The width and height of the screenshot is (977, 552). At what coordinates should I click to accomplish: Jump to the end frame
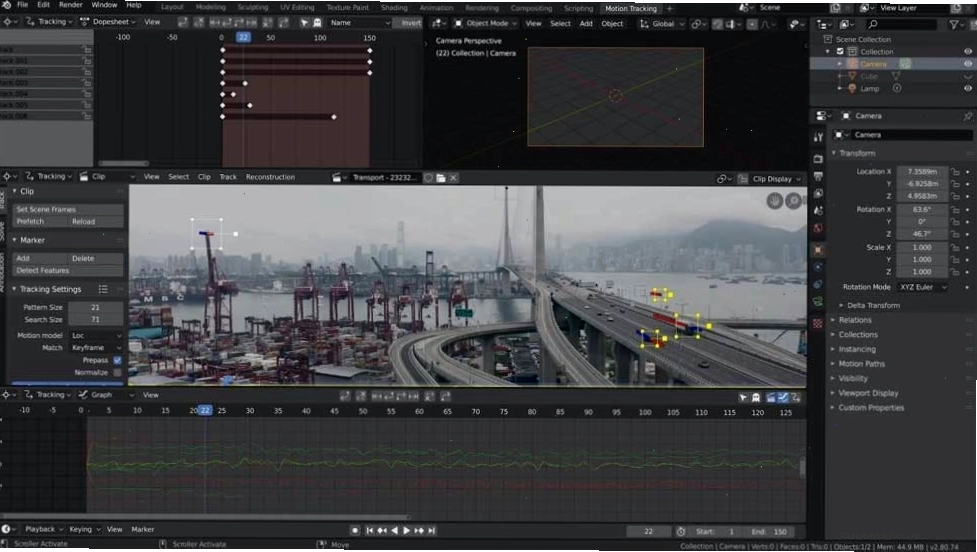point(431,531)
